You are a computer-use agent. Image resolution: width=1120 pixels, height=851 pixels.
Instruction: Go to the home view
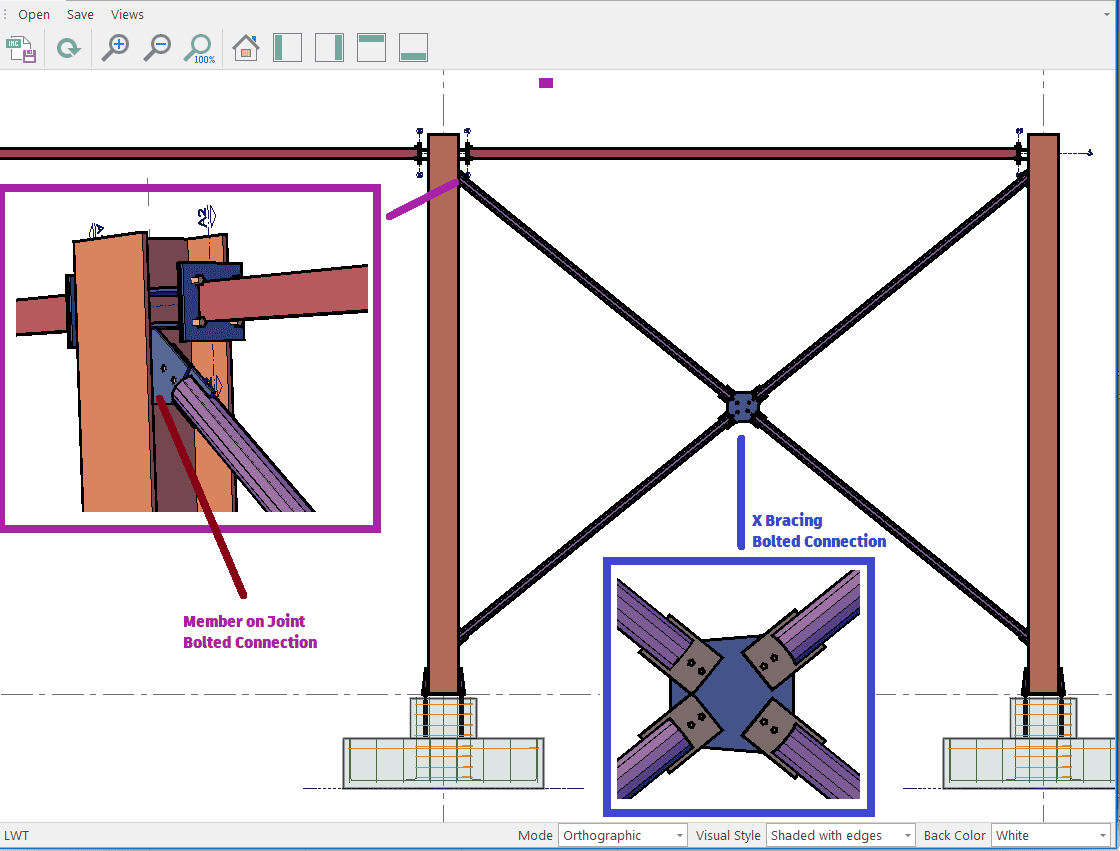[246, 48]
